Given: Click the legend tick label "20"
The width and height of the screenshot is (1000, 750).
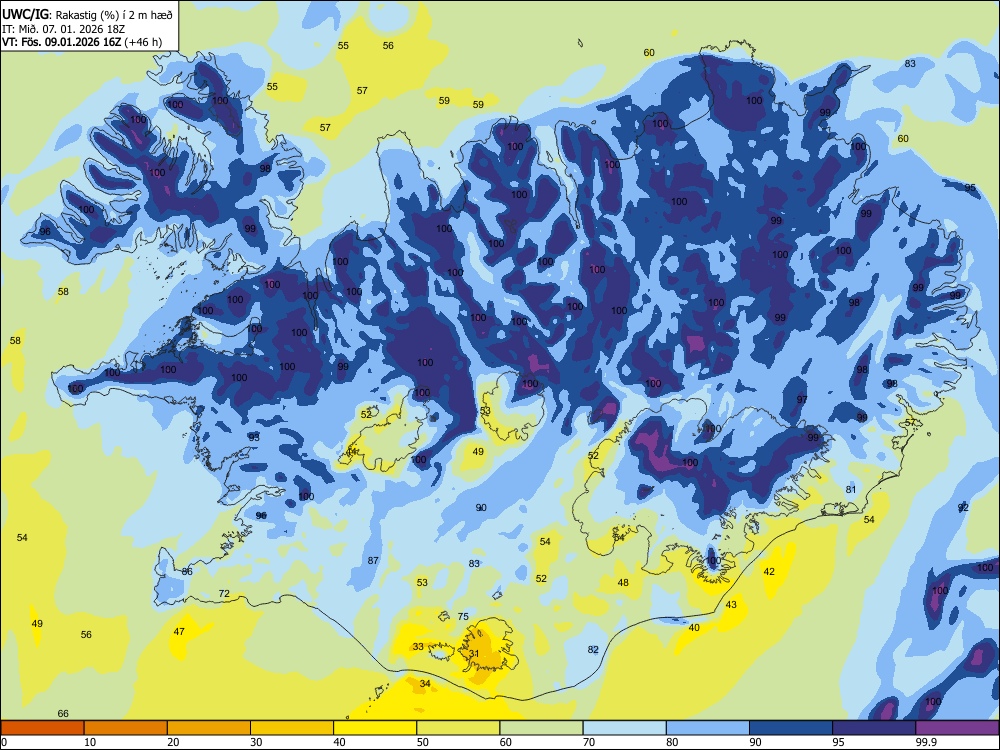Looking at the screenshot, I should pos(173,742).
